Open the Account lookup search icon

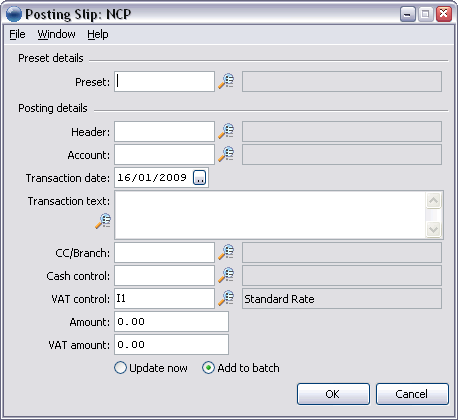pos(226,154)
